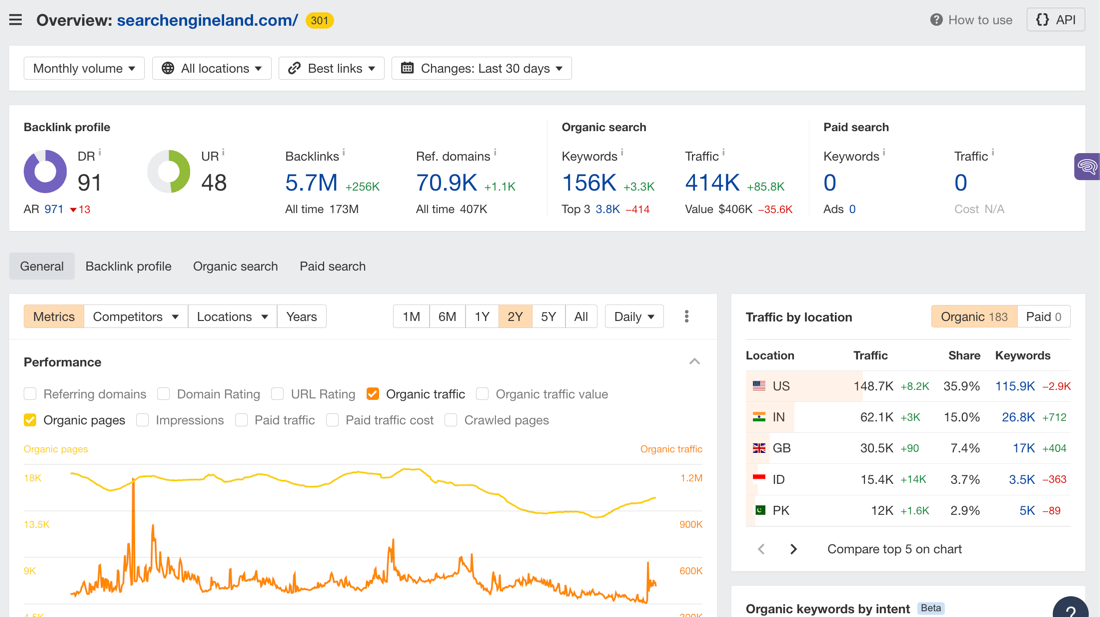Switch to the Backlink profile tab
Screen dimensions: 1100x617
[x=128, y=266]
